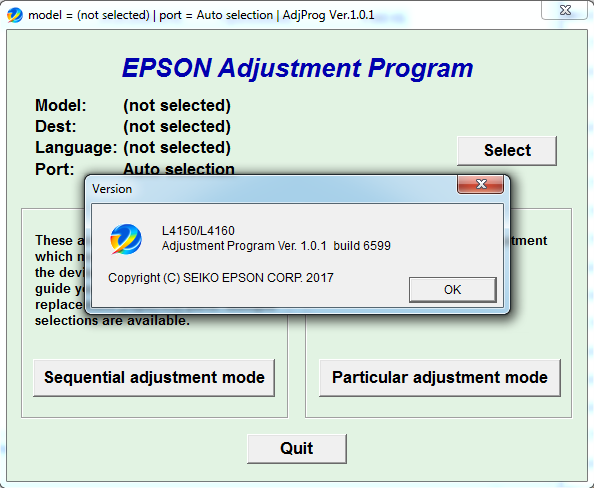
Task: Click the Dest '(not selected)' value
Action: tap(177, 126)
